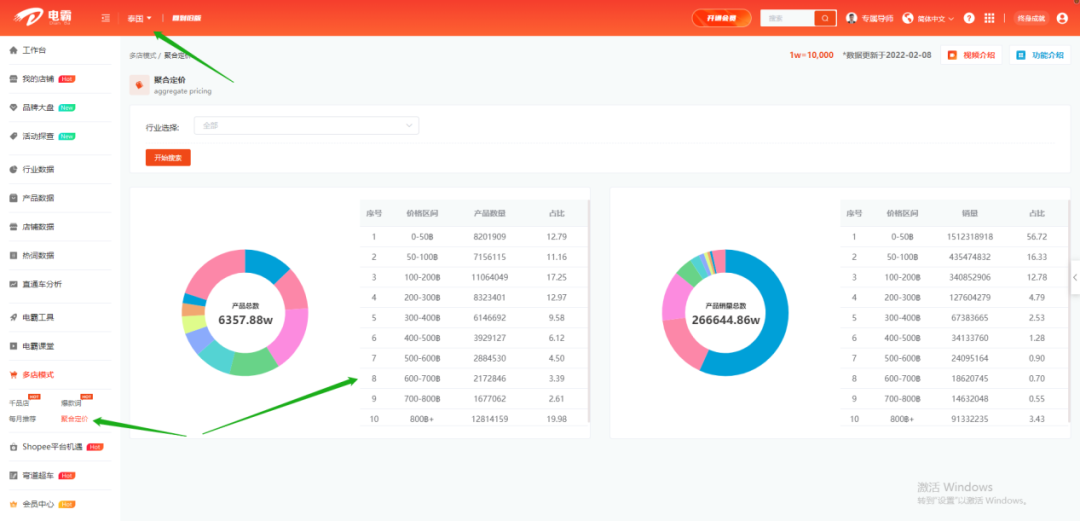Select 聚合定价 under 多店模式
This screenshot has height=521, width=1080.
click(x=74, y=418)
